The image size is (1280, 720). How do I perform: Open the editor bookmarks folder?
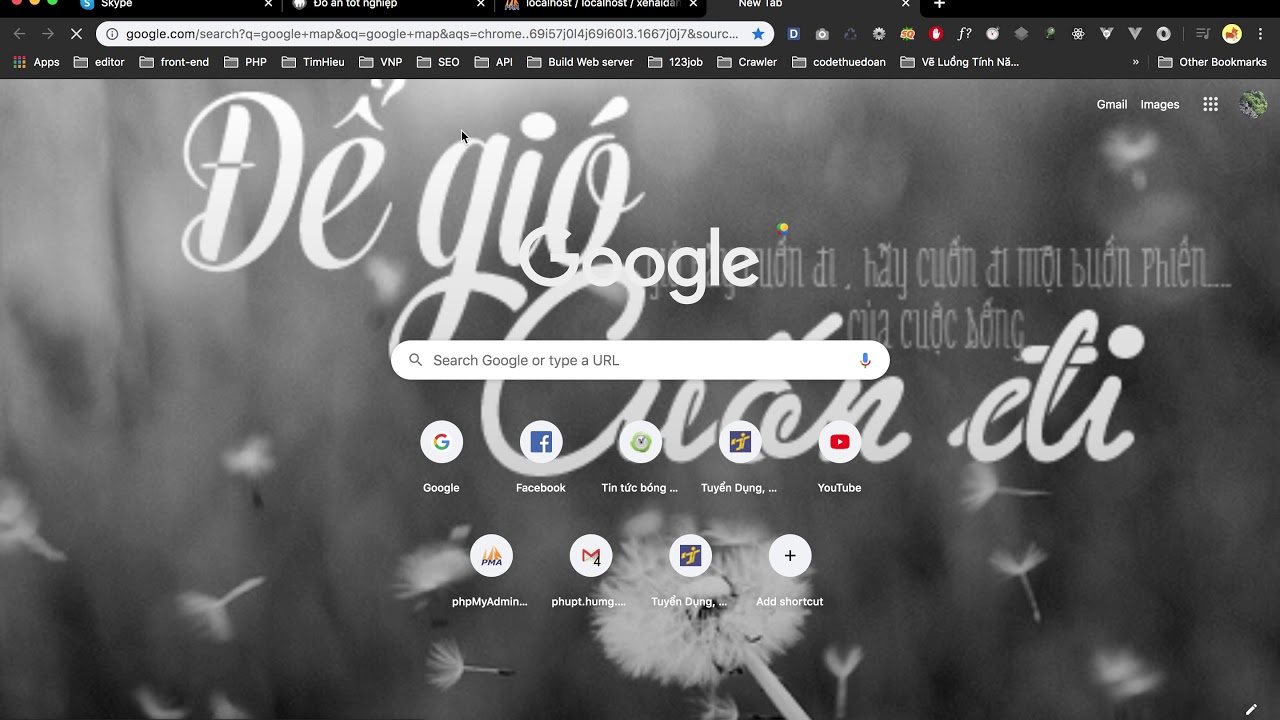pyautogui.click(x=99, y=62)
